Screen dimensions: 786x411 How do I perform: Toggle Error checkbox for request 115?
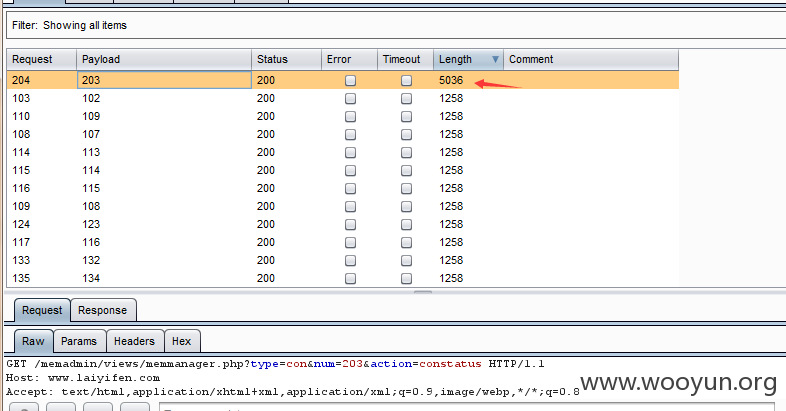point(350,170)
